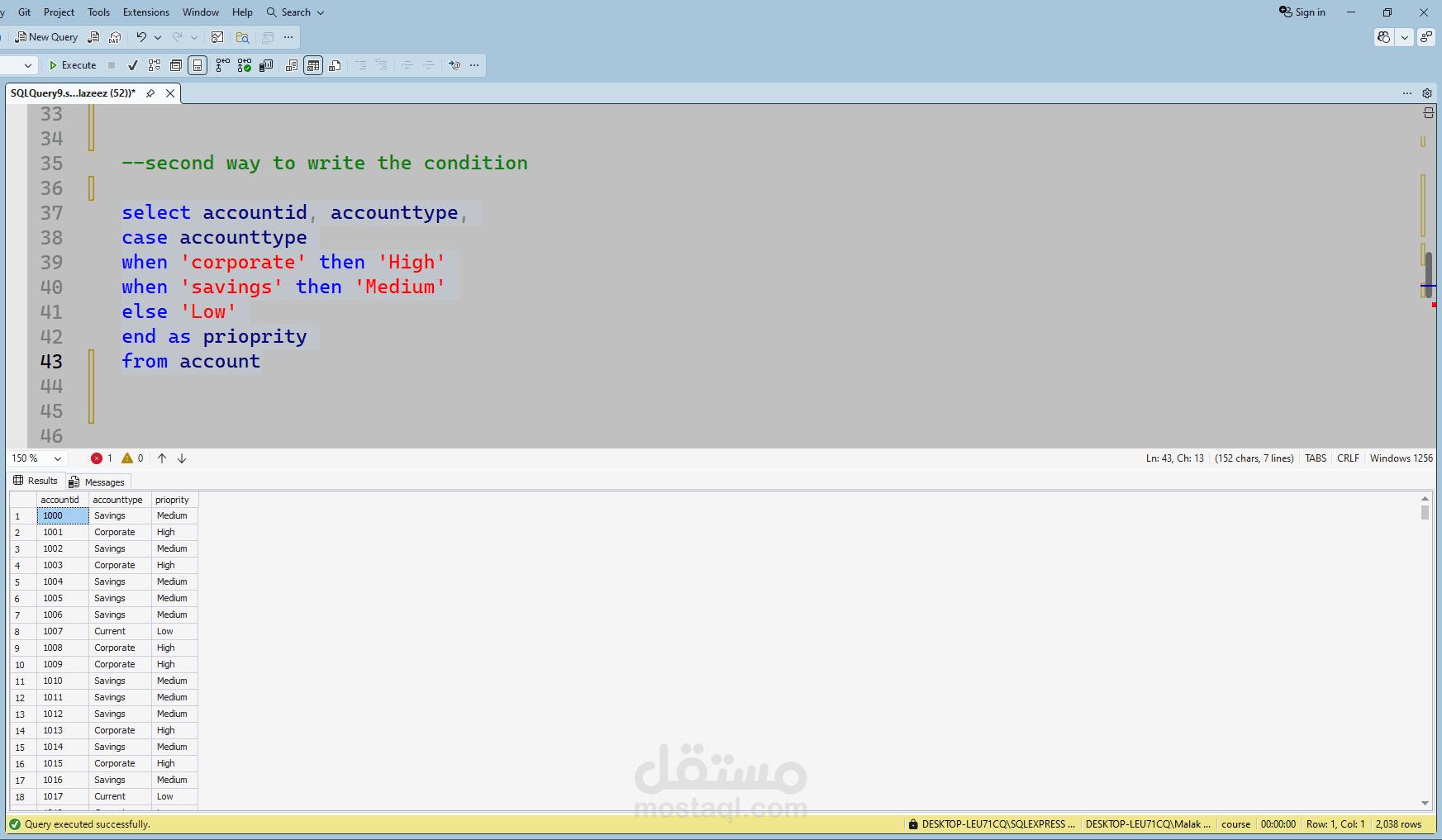
Task: Click the Undo arrow icon
Action: (x=141, y=37)
